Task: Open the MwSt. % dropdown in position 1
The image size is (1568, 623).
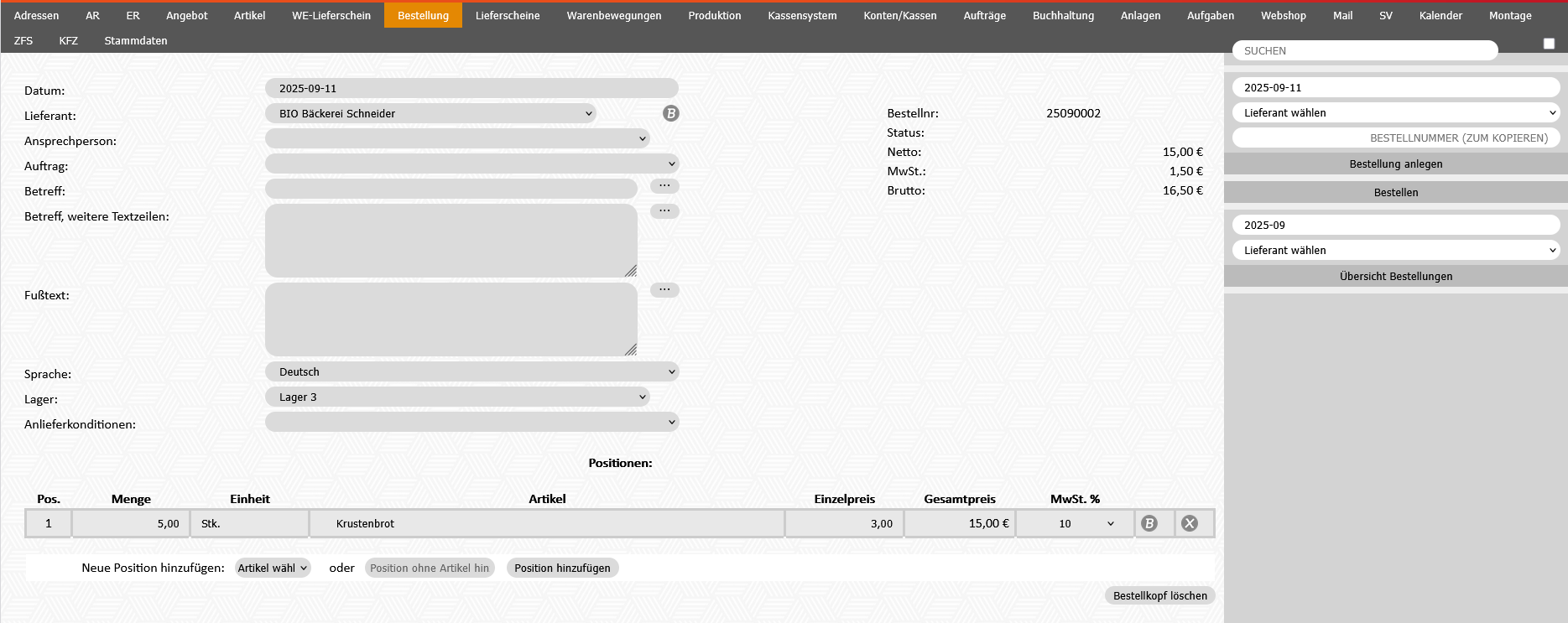Action: coord(1075,523)
